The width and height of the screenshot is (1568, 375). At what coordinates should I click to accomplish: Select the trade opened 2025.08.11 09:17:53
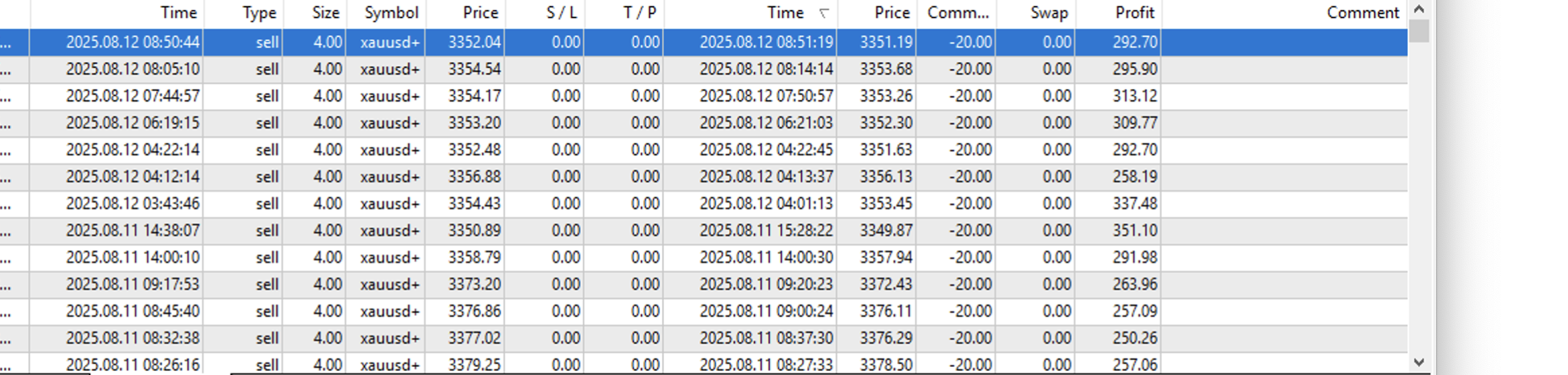pyautogui.click(x=133, y=284)
